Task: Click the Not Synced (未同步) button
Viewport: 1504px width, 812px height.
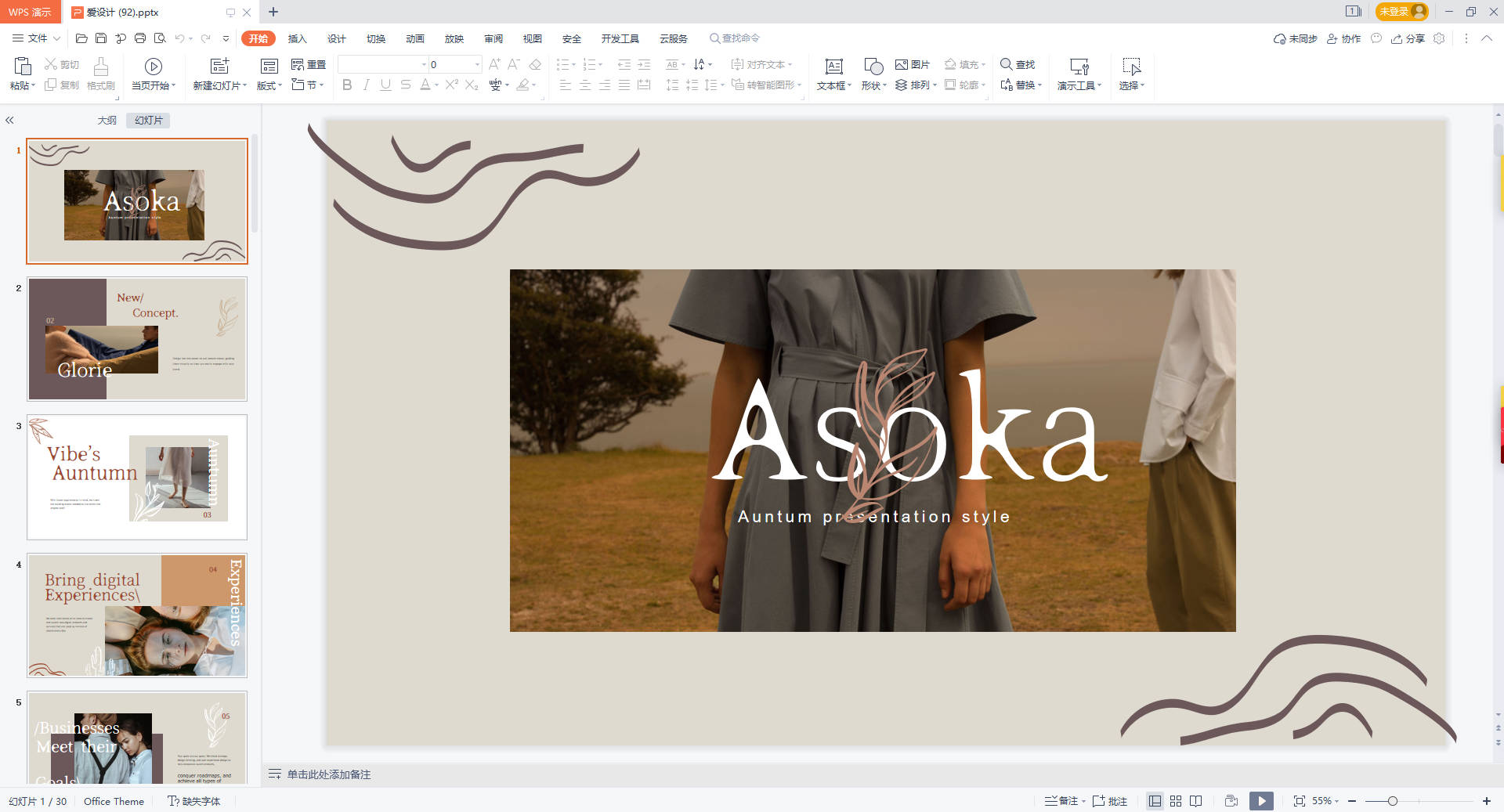Action: [1295, 38]
